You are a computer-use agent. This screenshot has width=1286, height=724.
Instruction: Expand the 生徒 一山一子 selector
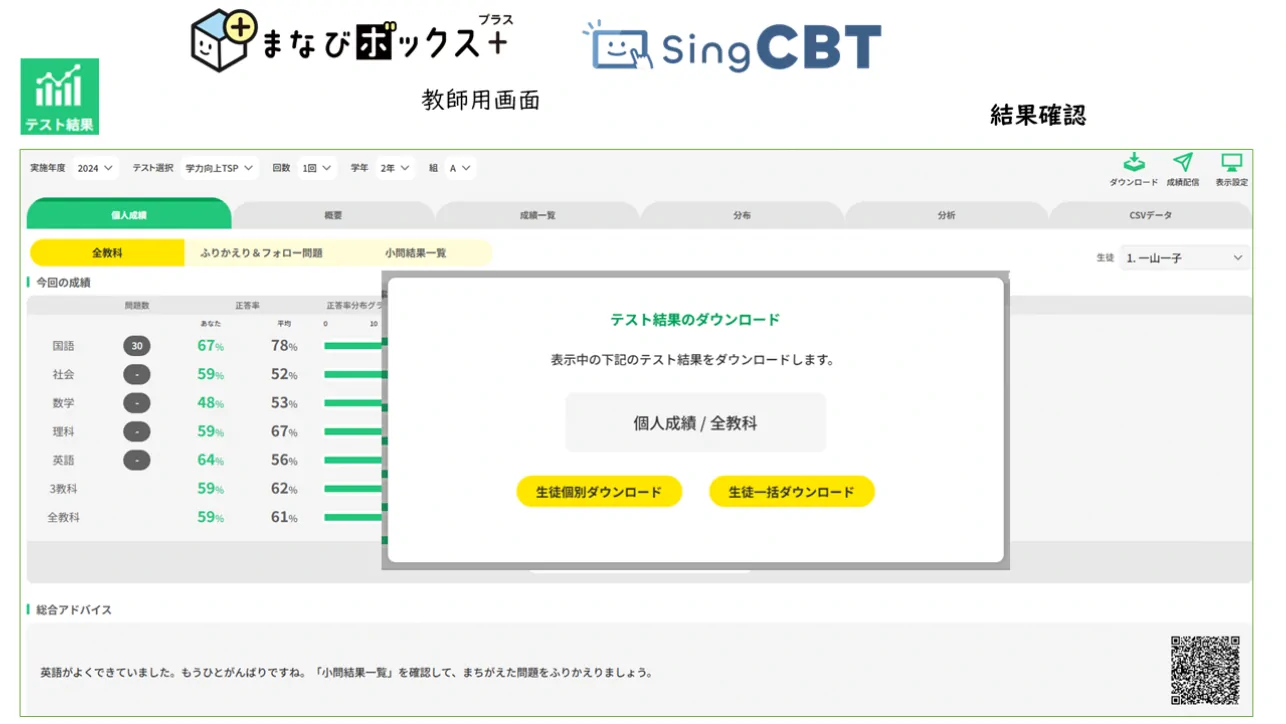coord(1184,258)
